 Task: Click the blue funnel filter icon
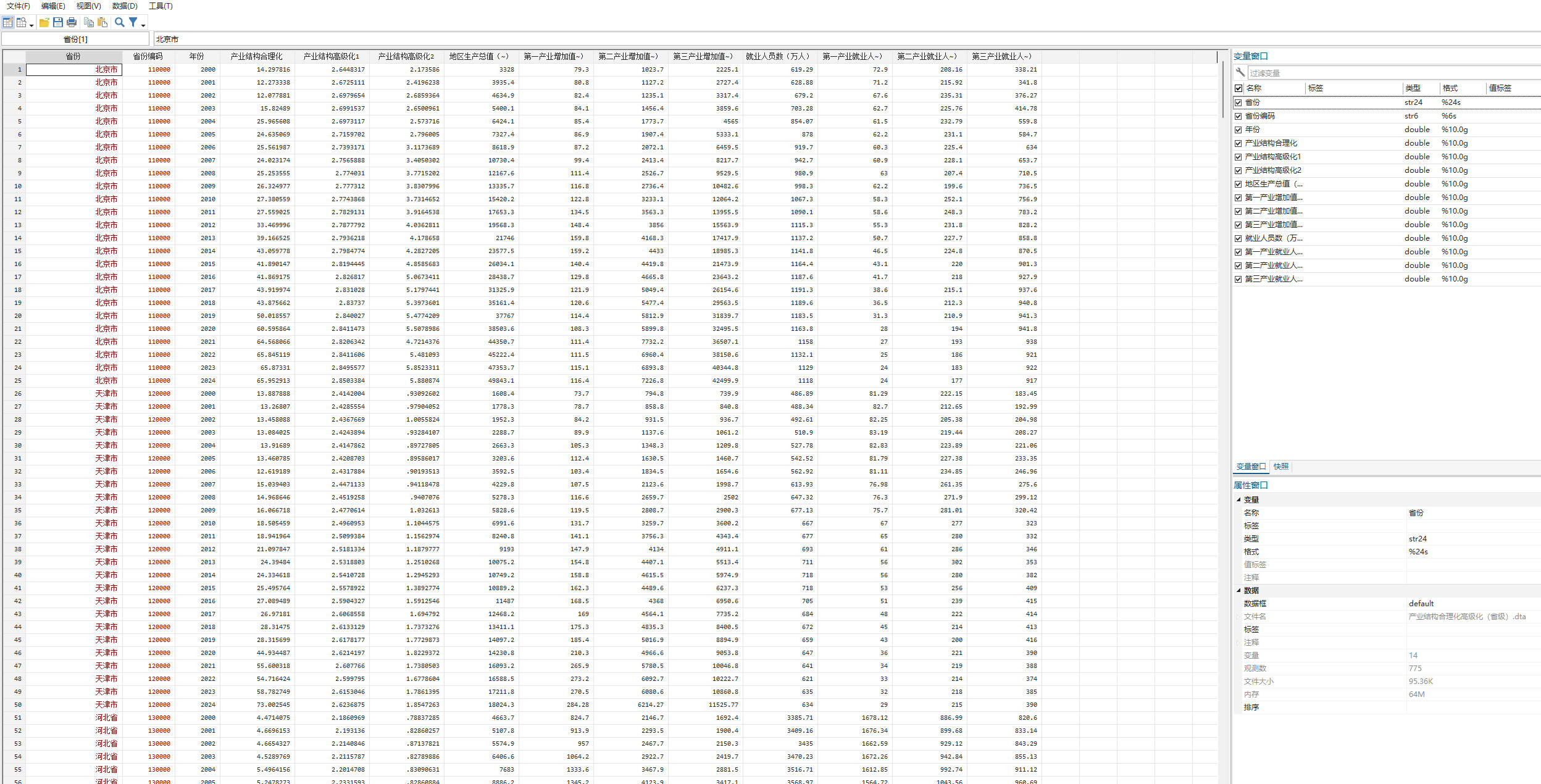click(133, 23)
